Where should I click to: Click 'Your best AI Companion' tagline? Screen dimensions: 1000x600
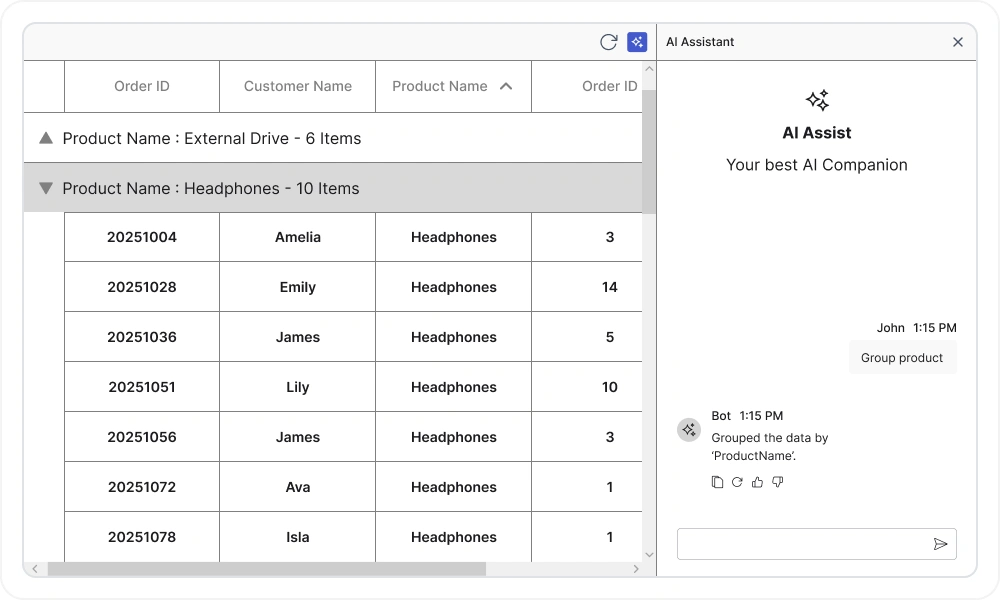(x=817, y=165)
